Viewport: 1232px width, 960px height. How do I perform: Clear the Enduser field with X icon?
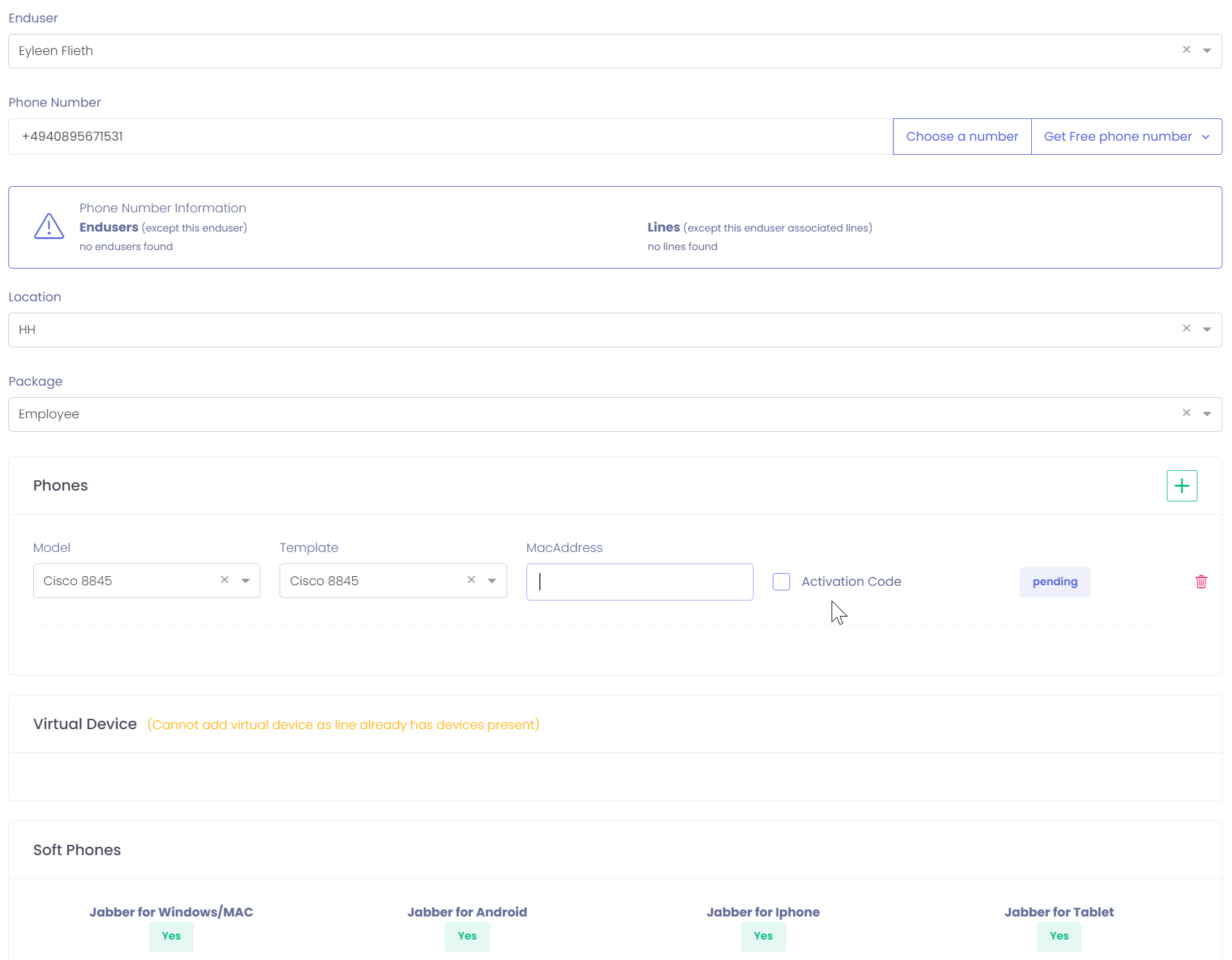click(1186, 50)
